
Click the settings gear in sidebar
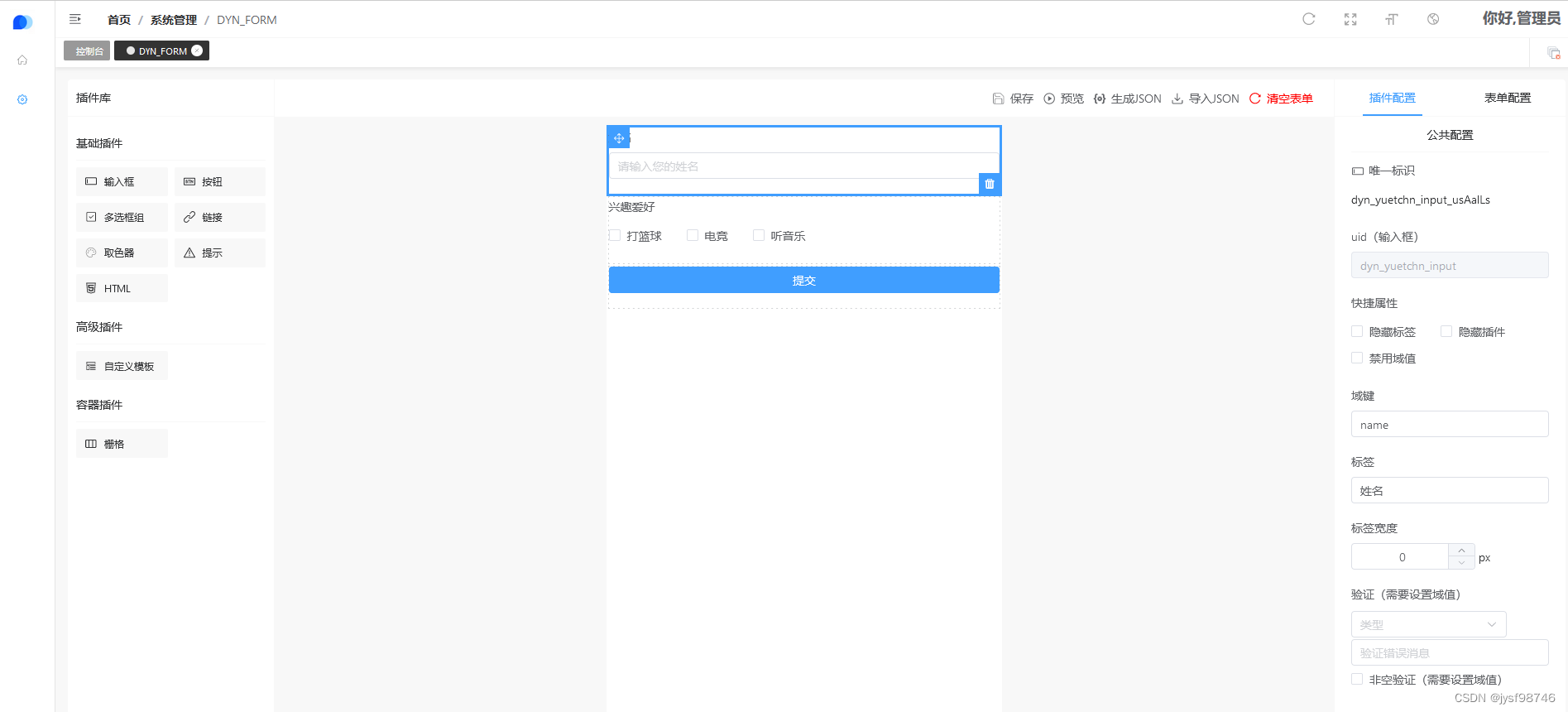tap(22, 99)
